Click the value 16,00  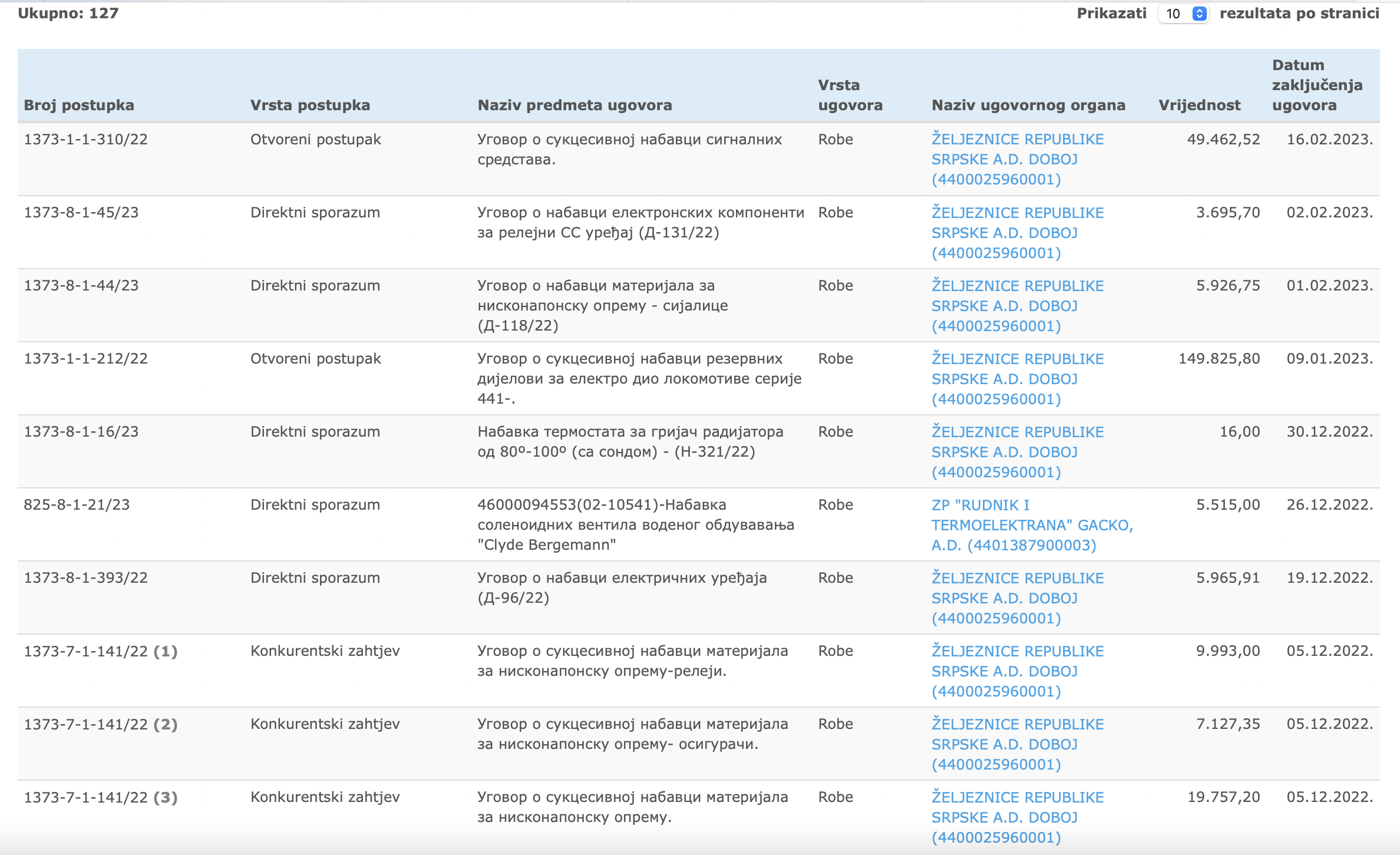click(1240, 431)
